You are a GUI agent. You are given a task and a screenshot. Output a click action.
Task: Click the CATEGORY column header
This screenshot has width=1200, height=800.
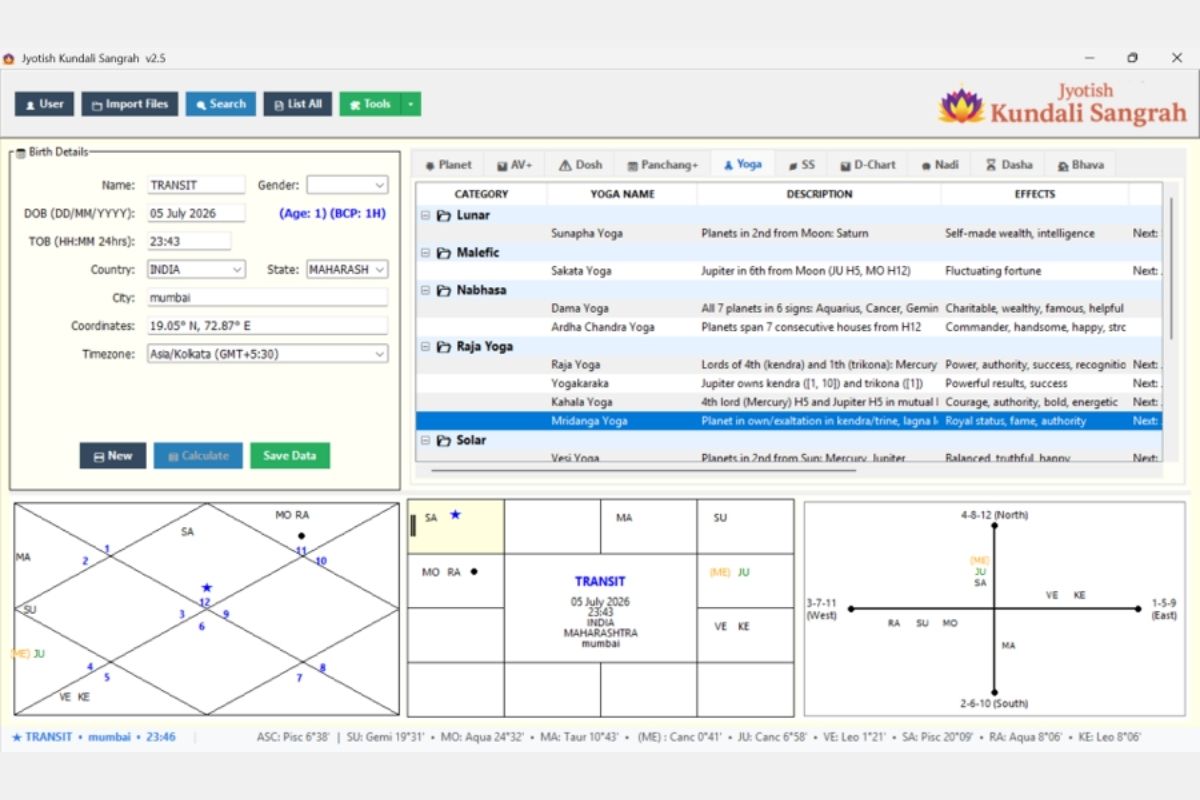(481, 194)
